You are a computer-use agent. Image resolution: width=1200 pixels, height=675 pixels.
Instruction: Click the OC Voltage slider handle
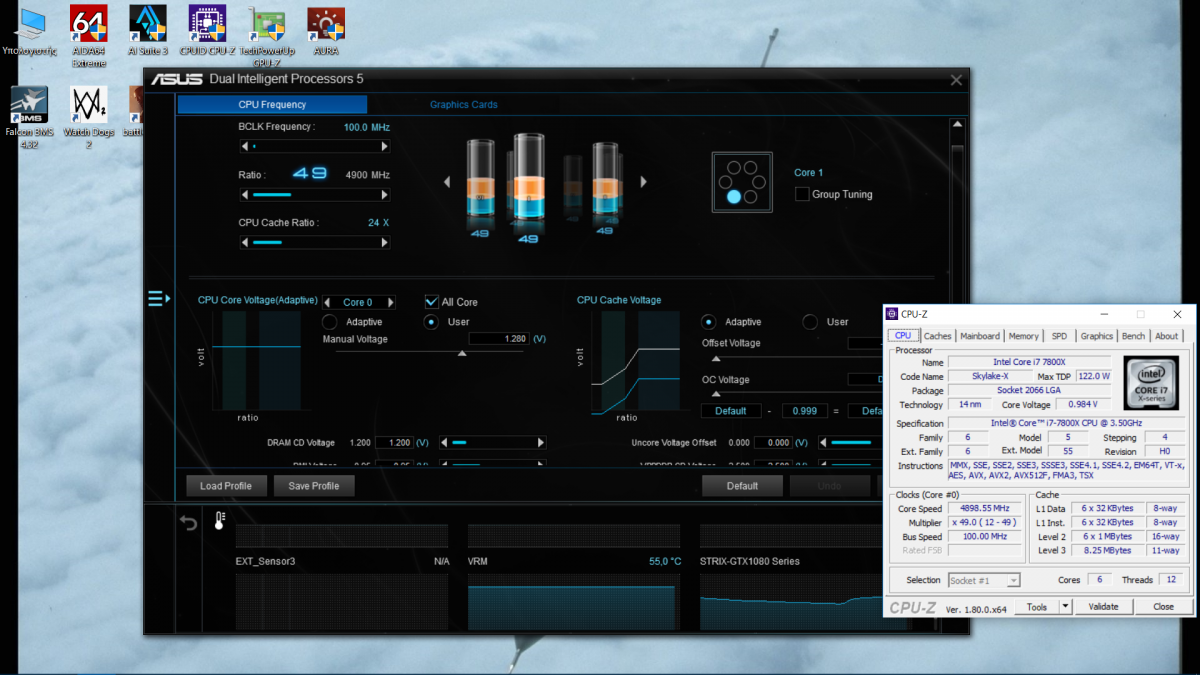[x=715, y=394]
